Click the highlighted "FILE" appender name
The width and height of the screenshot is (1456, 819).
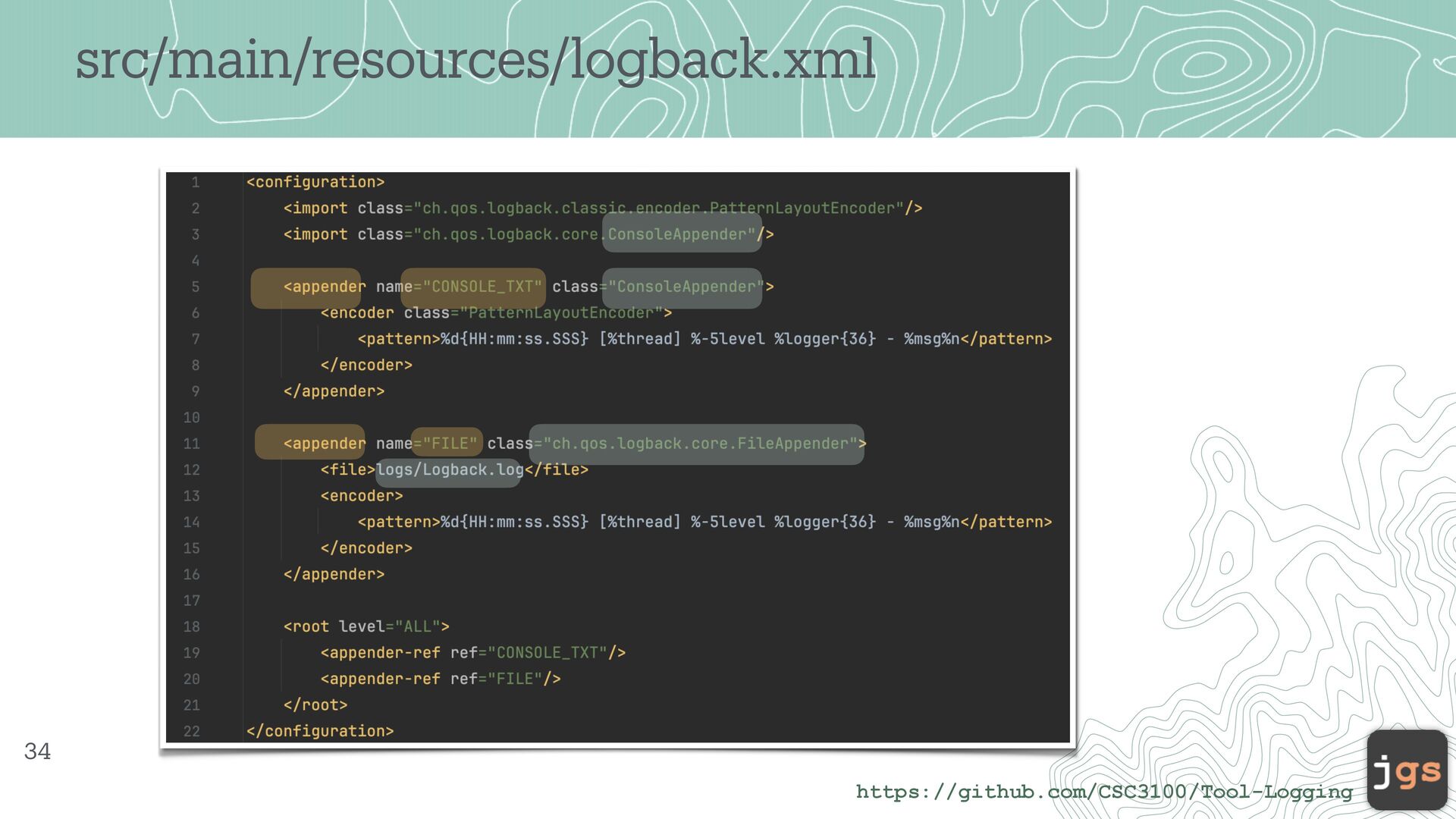pos(447,443)
